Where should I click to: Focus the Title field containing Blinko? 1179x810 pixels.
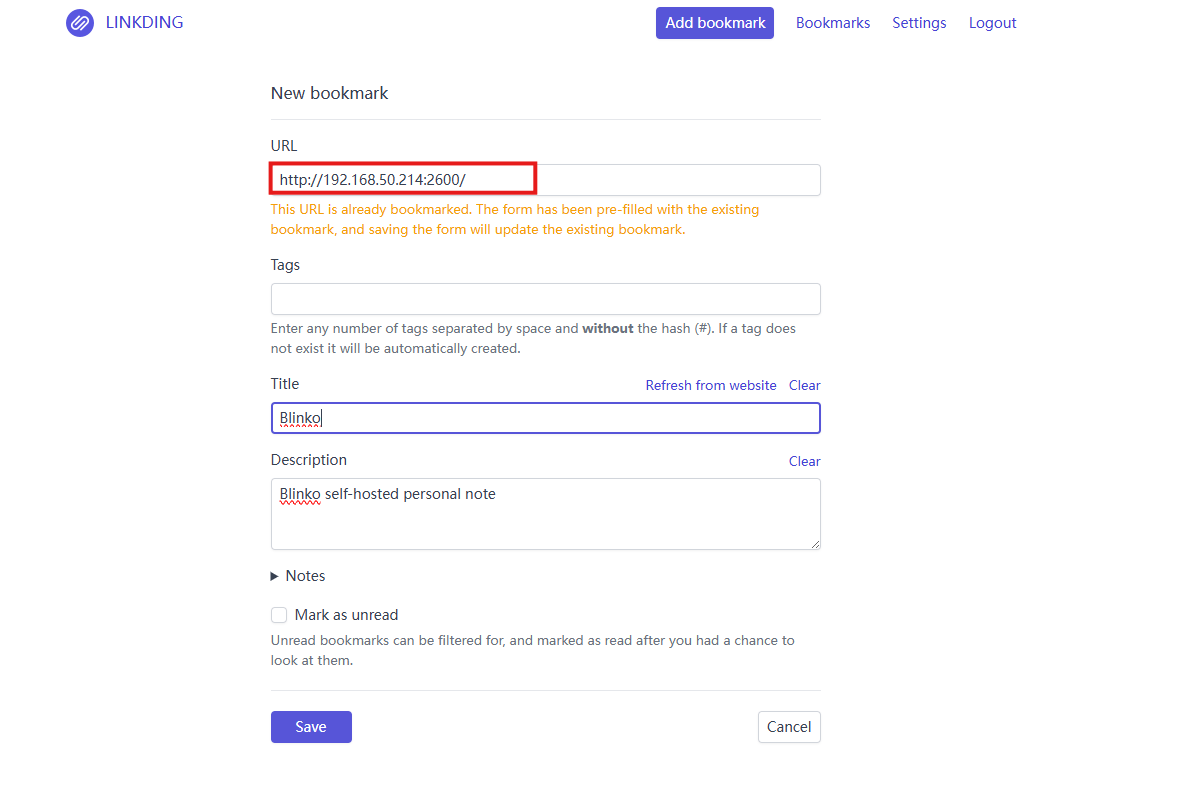(x=545, y=418)
